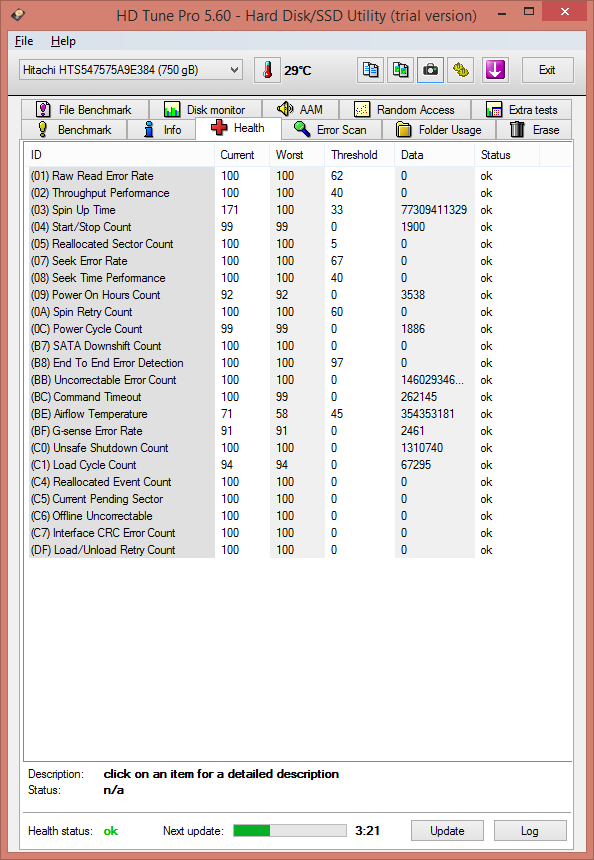The width and height of the screenshot is (594, 860).
Task: Select the (03) Spin Up Time row
Action: pos(284,210)
